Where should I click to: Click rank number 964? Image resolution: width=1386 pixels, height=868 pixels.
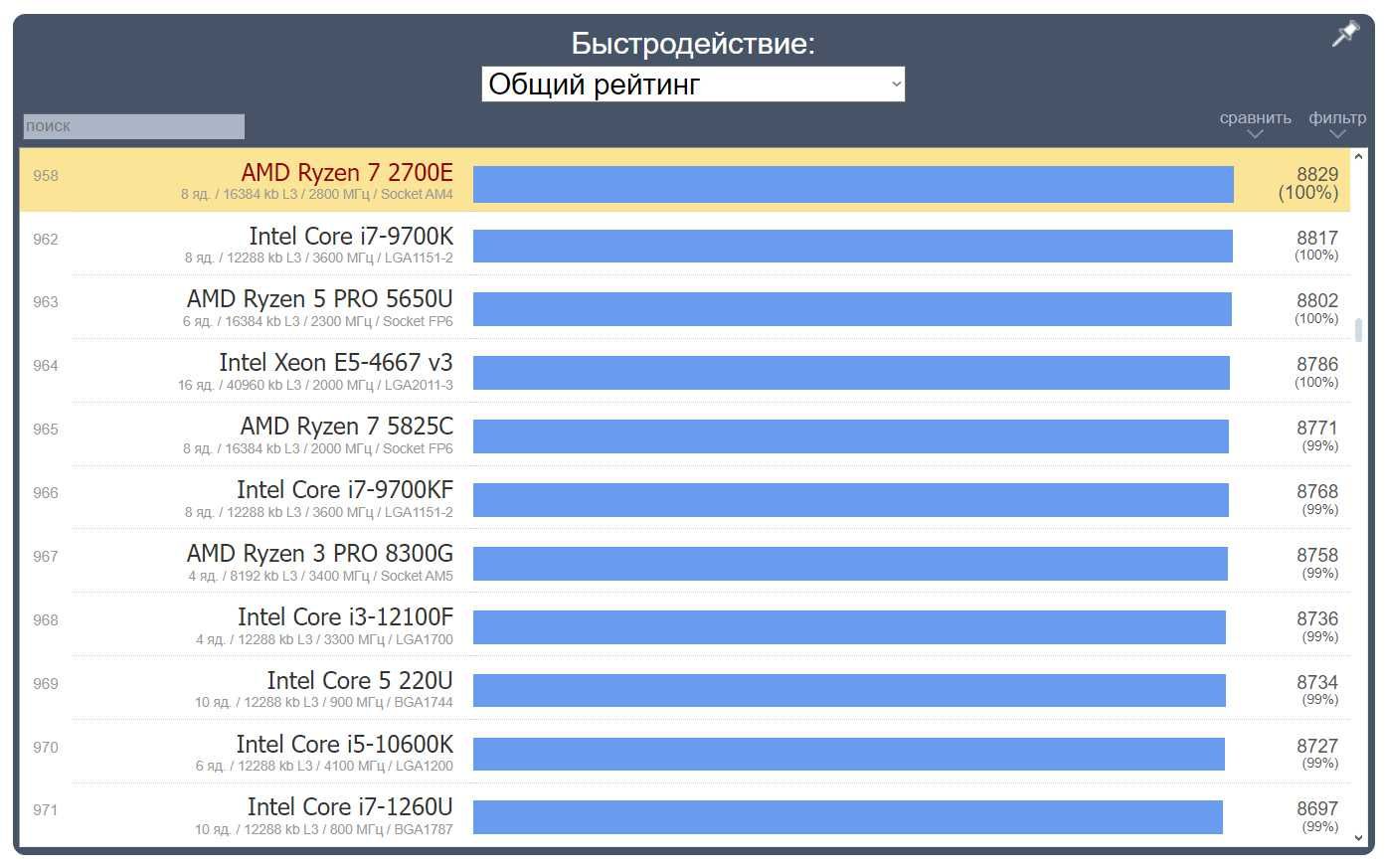pyautogui.click(x=46, y=366)
